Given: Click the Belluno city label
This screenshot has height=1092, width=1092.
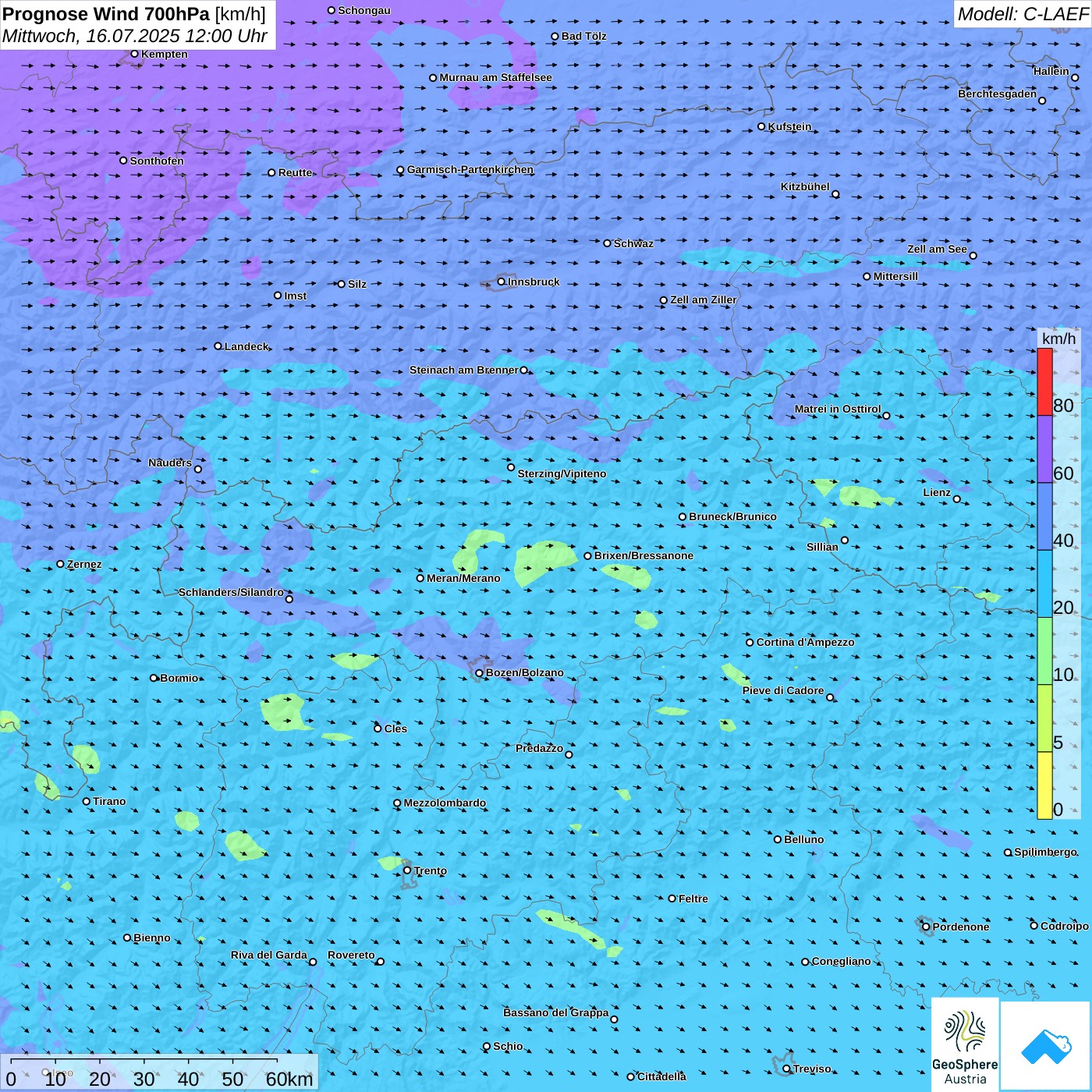Looking at the screenshot, I should click(x=803, y=839).
